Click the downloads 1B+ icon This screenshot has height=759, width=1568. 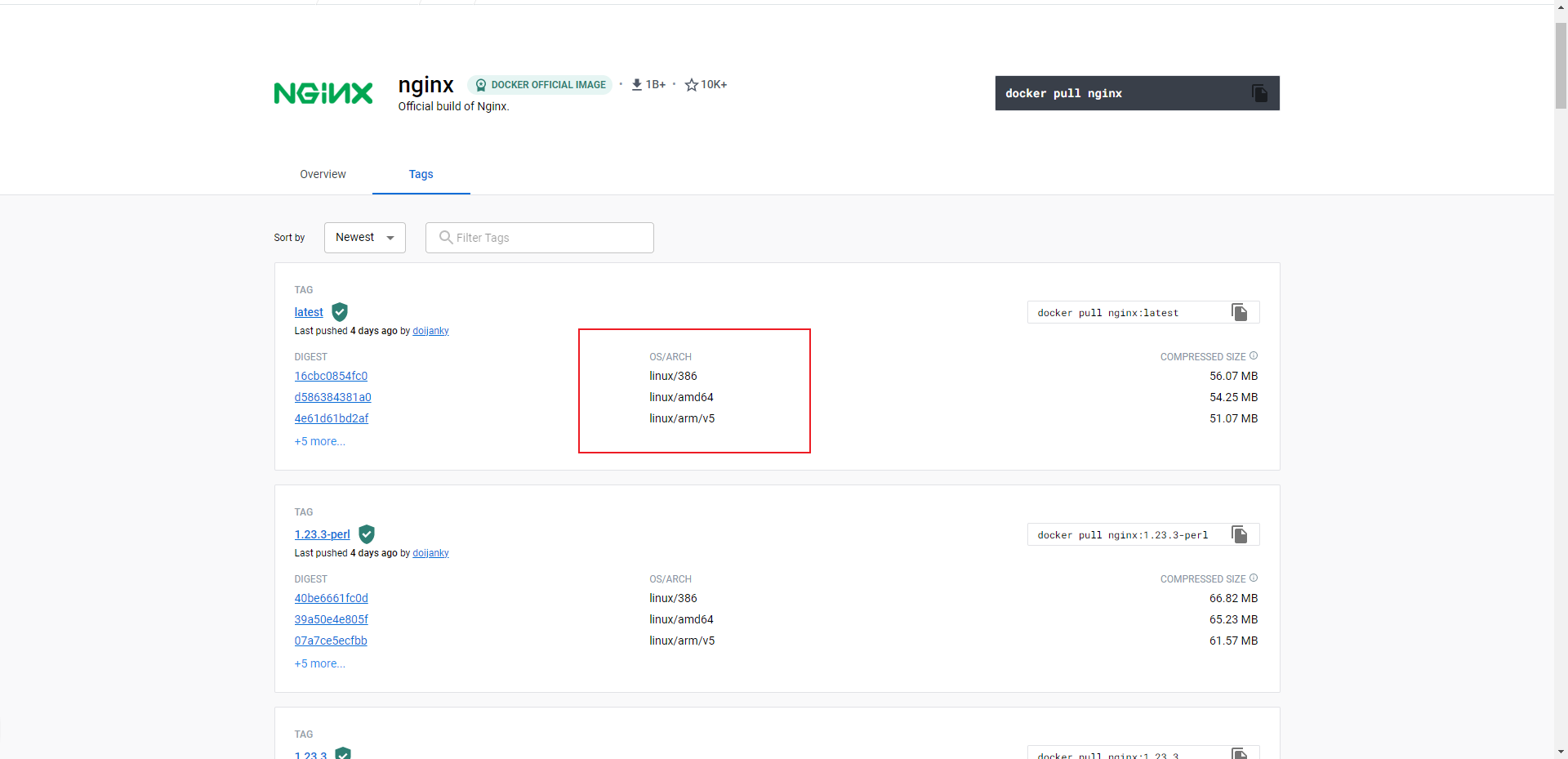tap(637, 85)
